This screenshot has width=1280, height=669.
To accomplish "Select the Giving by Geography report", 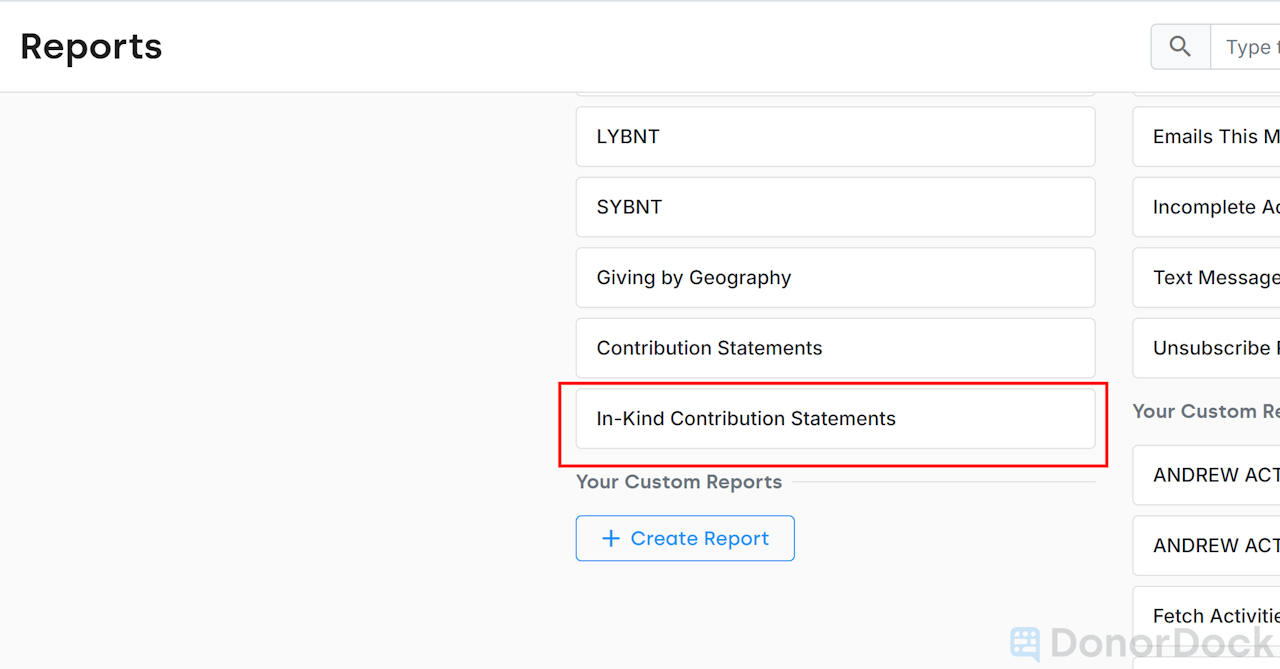I will [x=835, y=277].
